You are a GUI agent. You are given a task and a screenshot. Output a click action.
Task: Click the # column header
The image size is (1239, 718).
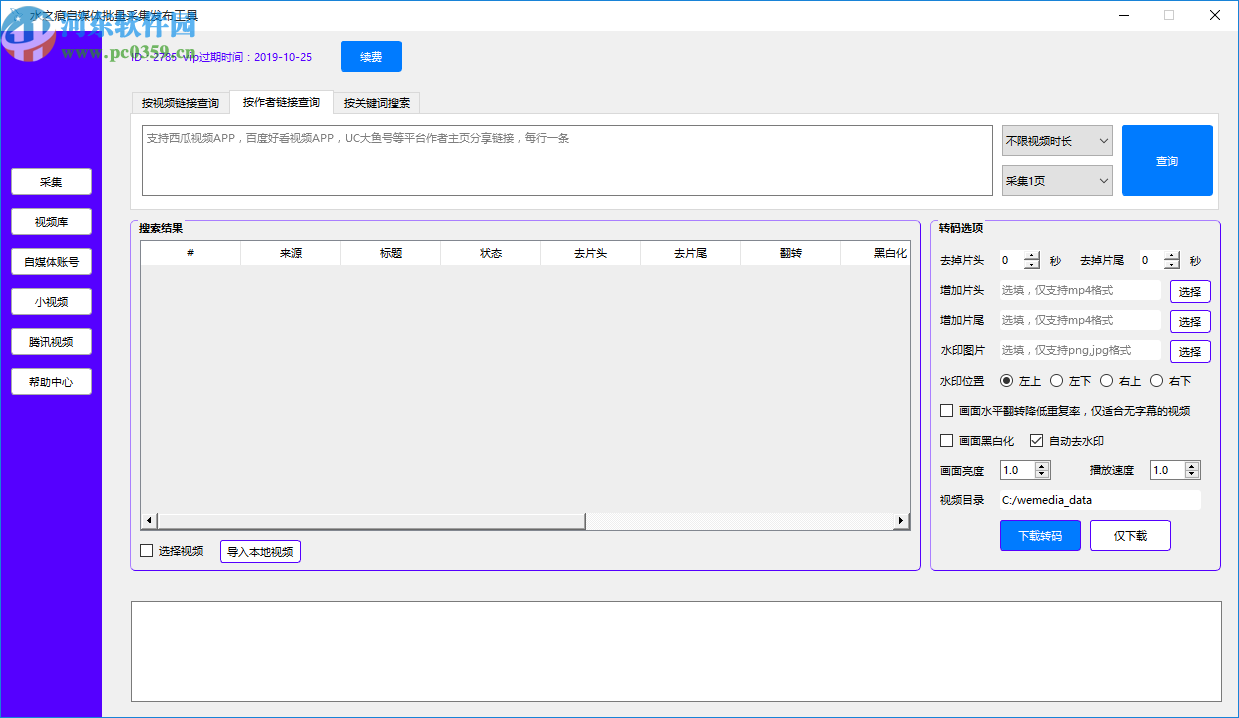tap(191, 254)
